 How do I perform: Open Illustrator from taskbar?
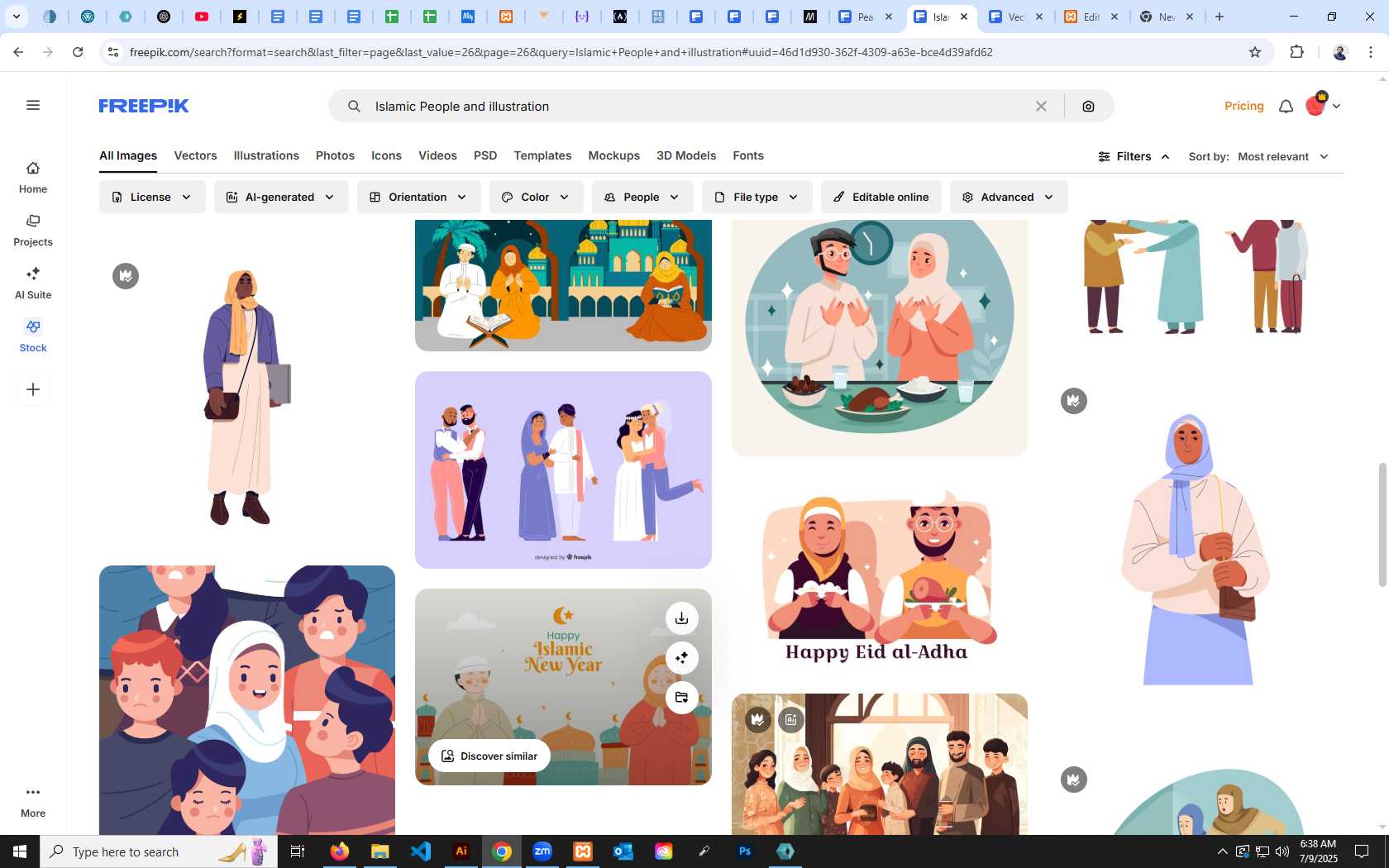461,851
